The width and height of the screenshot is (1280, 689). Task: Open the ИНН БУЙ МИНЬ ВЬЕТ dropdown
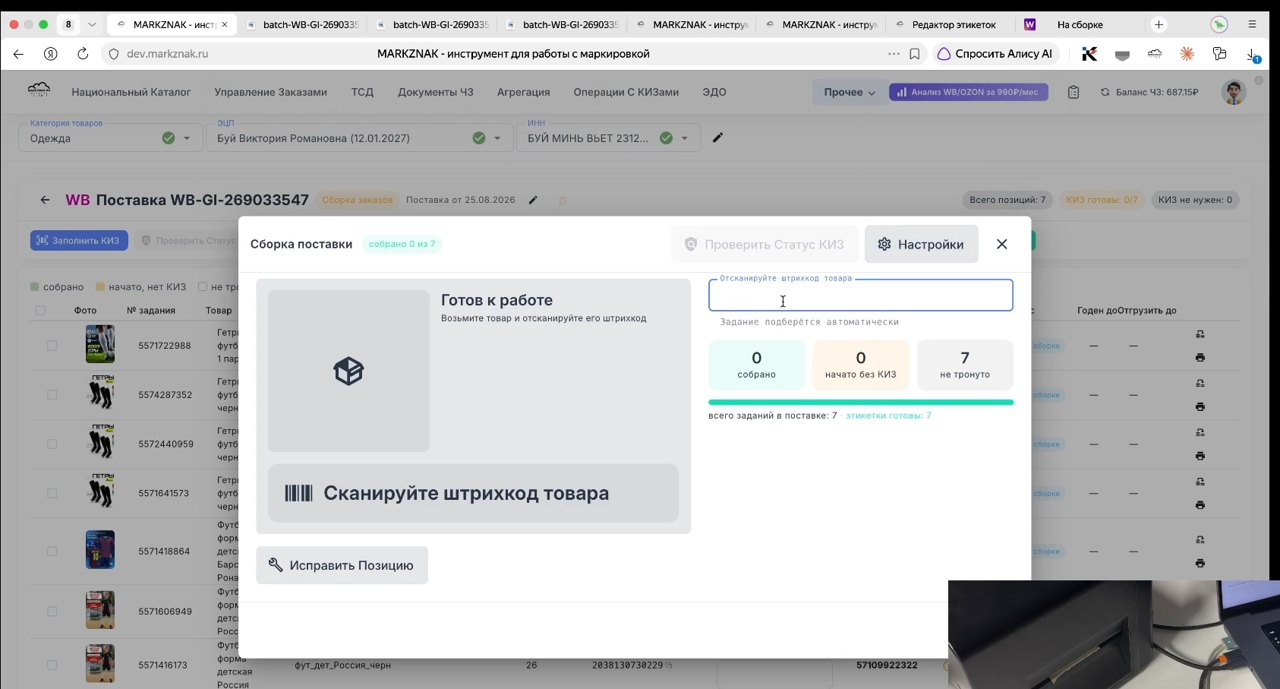tap(610, 138)
